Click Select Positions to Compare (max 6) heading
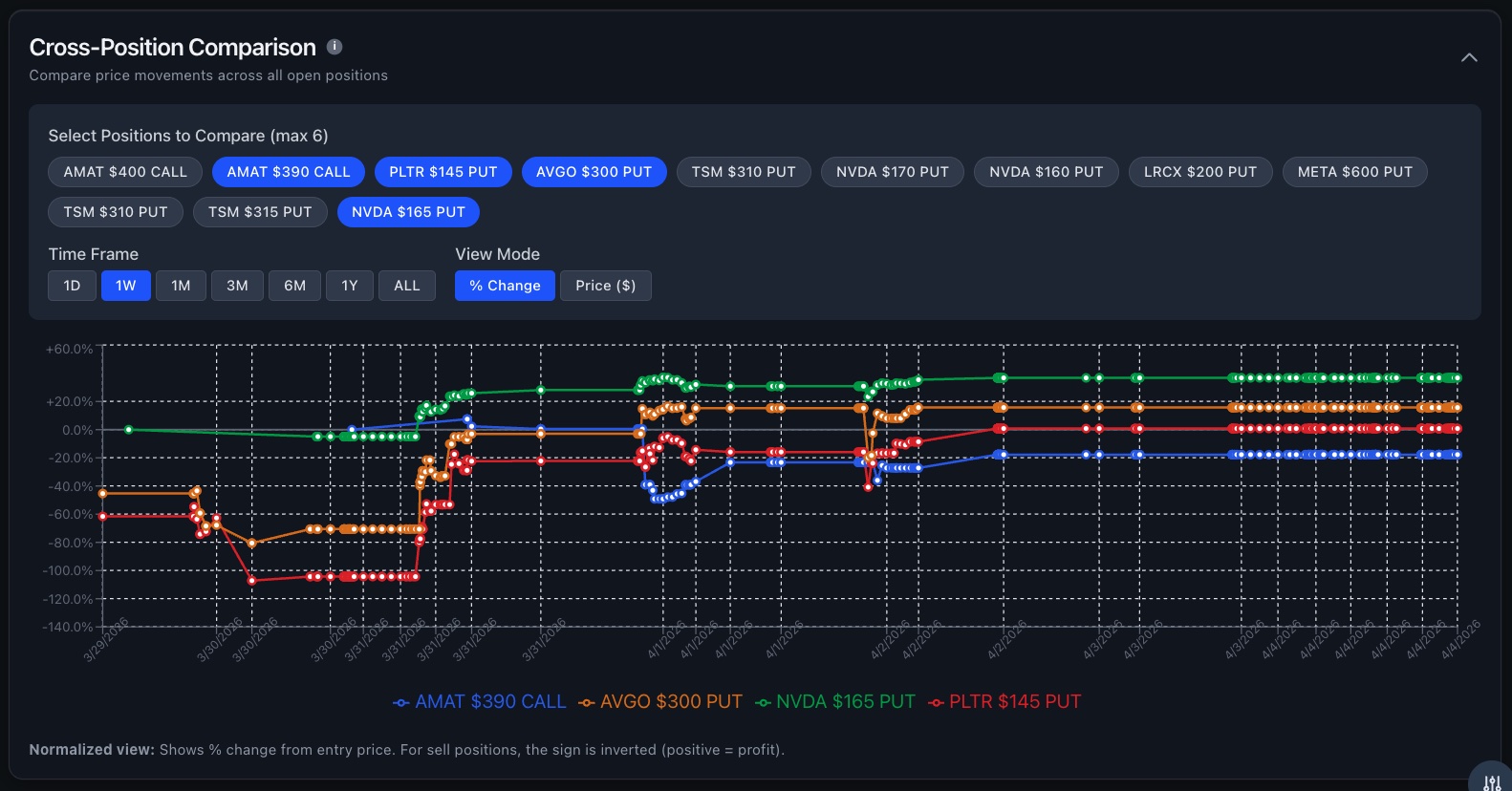 click(188, 136)
